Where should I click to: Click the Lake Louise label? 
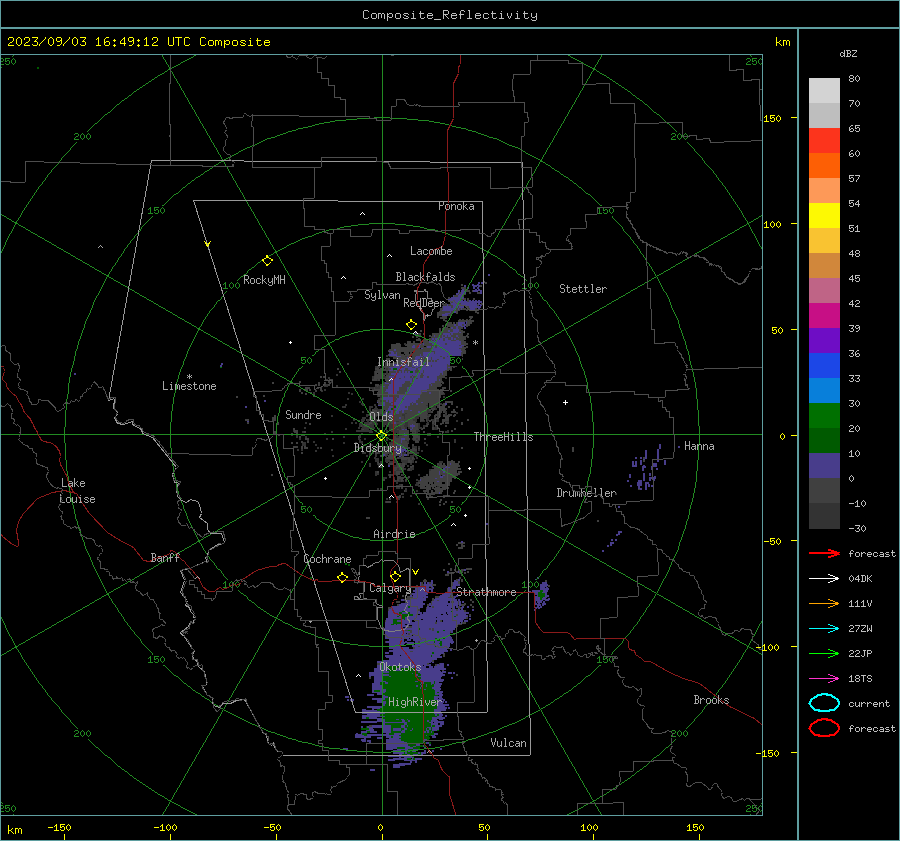77,491
